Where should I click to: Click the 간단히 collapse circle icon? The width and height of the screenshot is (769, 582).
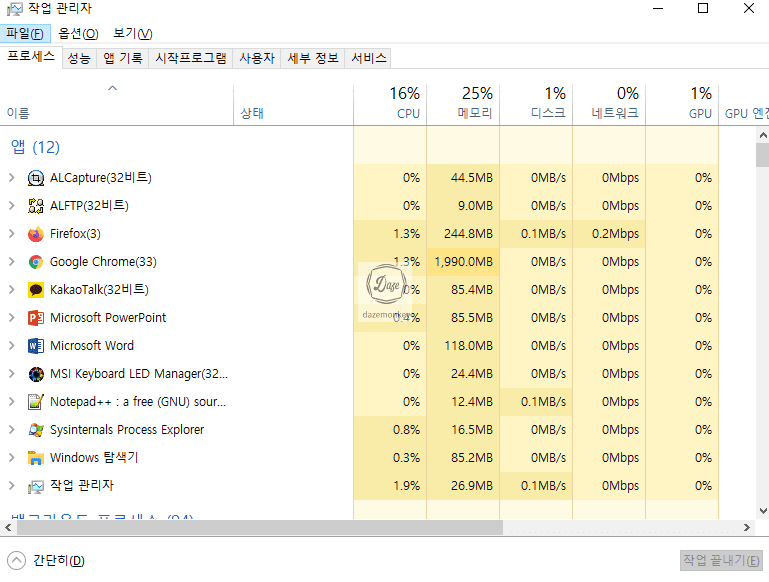[x=16, y=560]
